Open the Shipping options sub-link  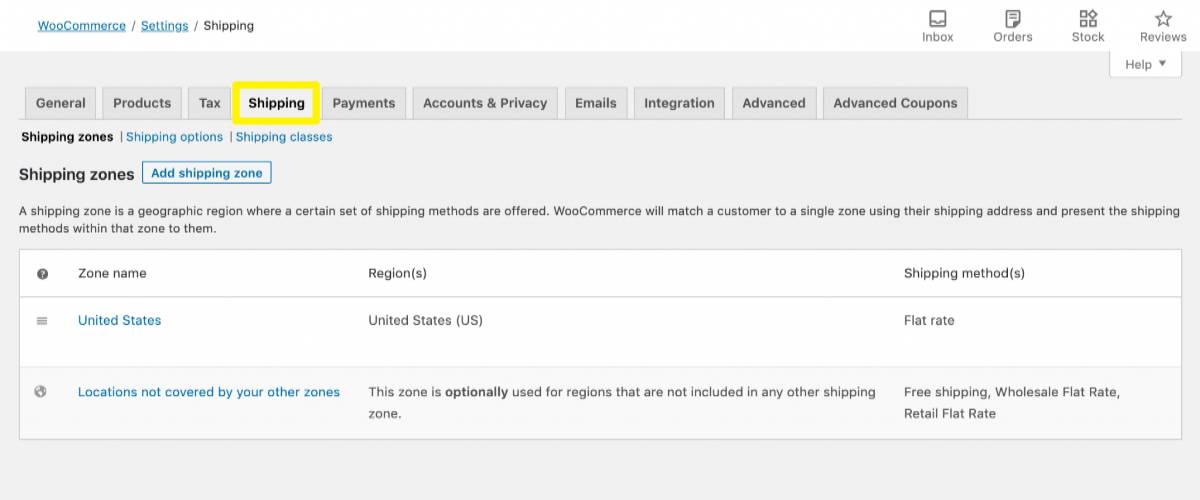click(175, 137)
